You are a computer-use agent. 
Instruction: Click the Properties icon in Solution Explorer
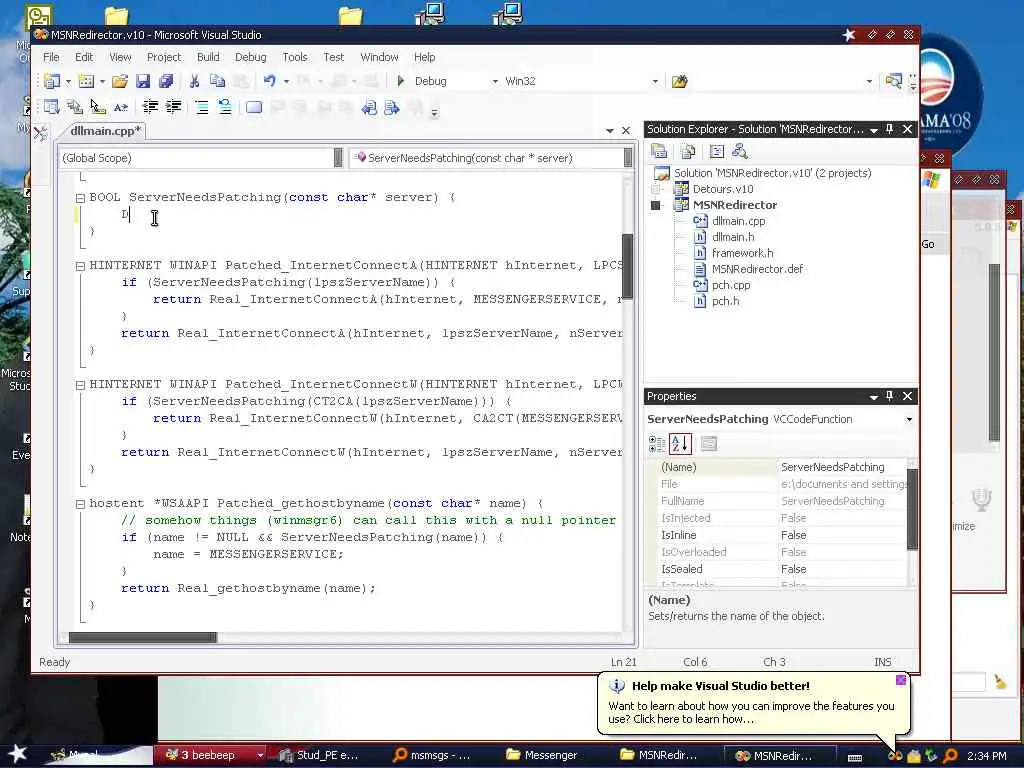click(x=660, y=152)
